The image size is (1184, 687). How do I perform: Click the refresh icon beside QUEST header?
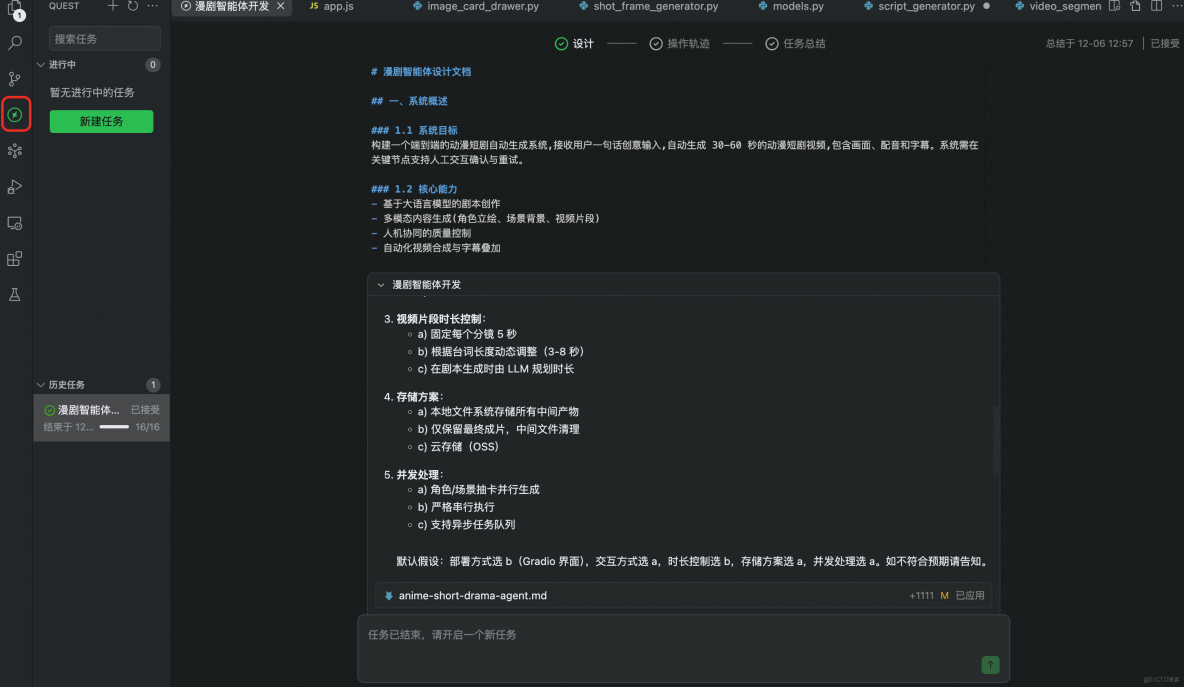point(131,6)
